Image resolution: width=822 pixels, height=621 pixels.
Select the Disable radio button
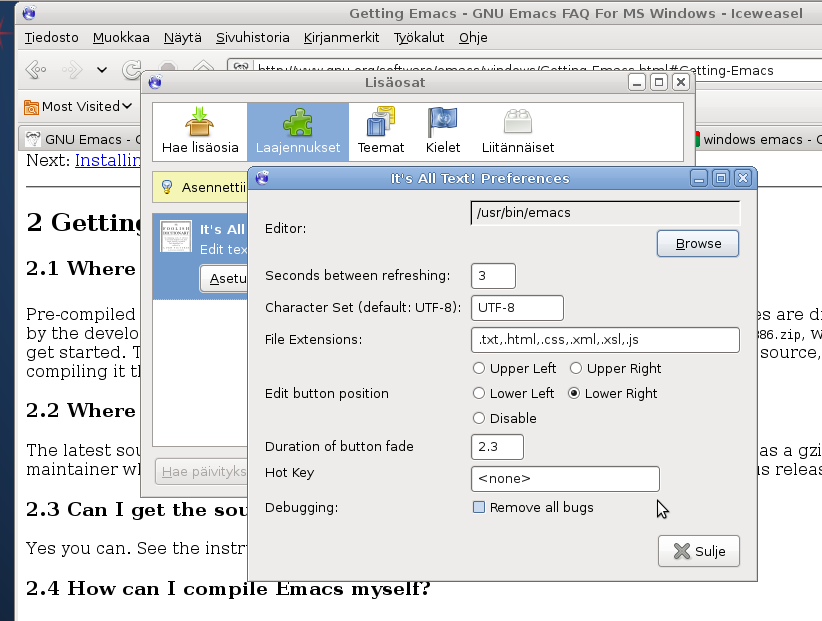(x=479, y=418)
